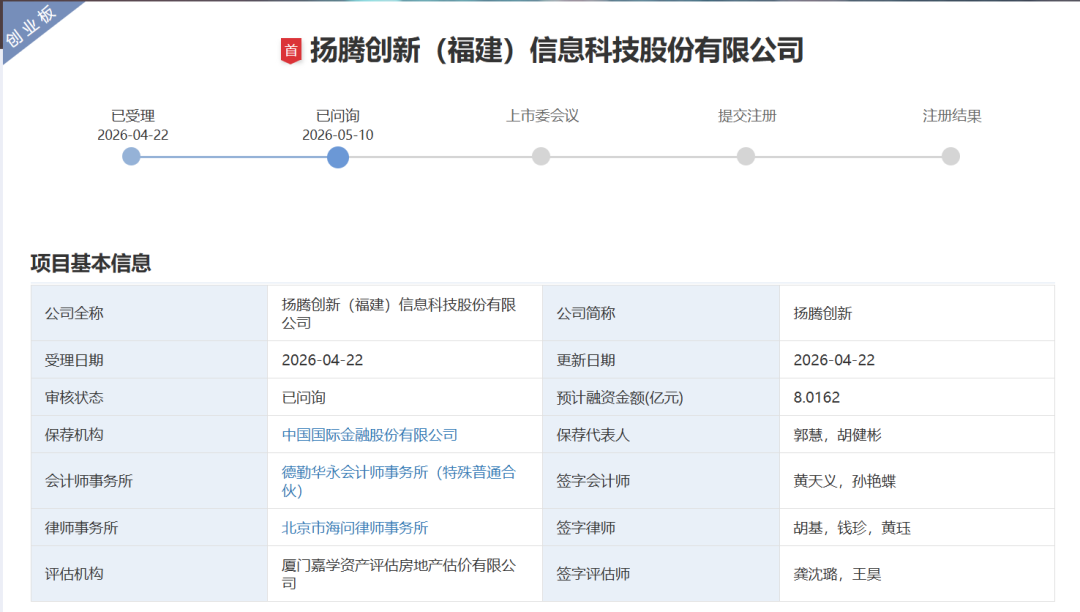Click the 律师事务所 label cell
This screenshot has width=1080, height=612.
(149, 527)
